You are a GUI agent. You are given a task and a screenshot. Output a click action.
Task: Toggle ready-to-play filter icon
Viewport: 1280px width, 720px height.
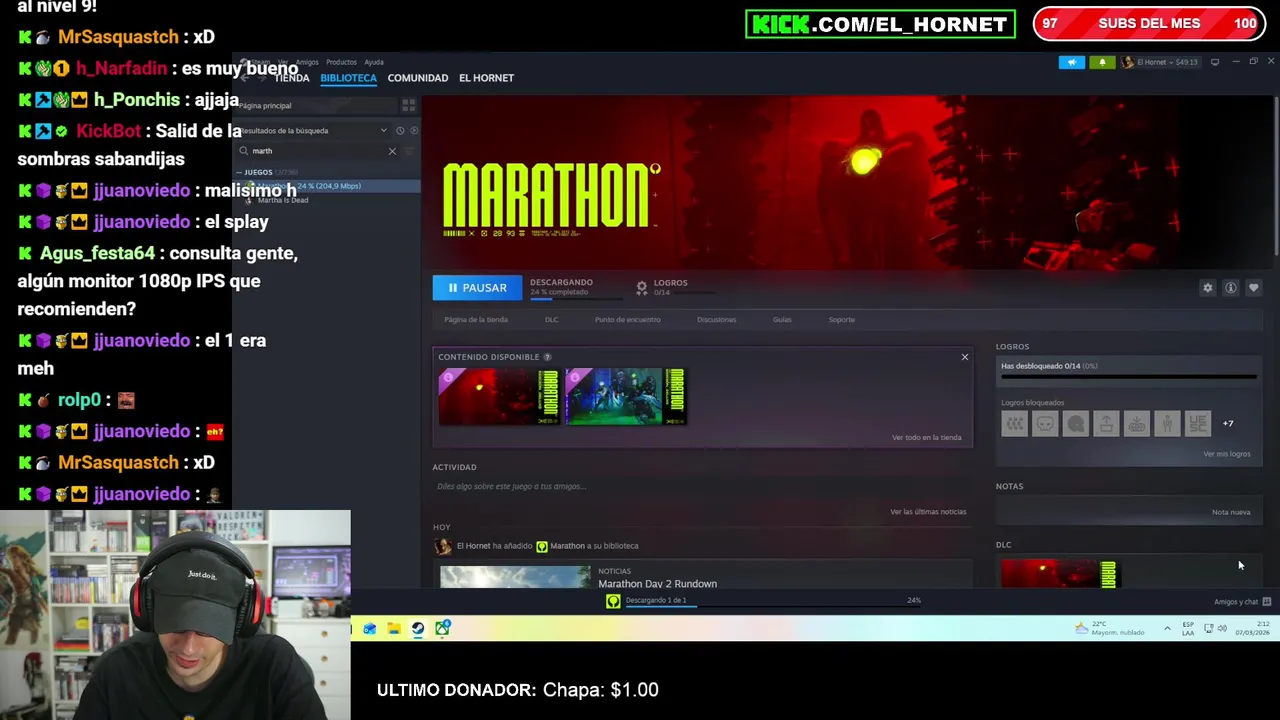pyautogui.click(x=414, y=131)
